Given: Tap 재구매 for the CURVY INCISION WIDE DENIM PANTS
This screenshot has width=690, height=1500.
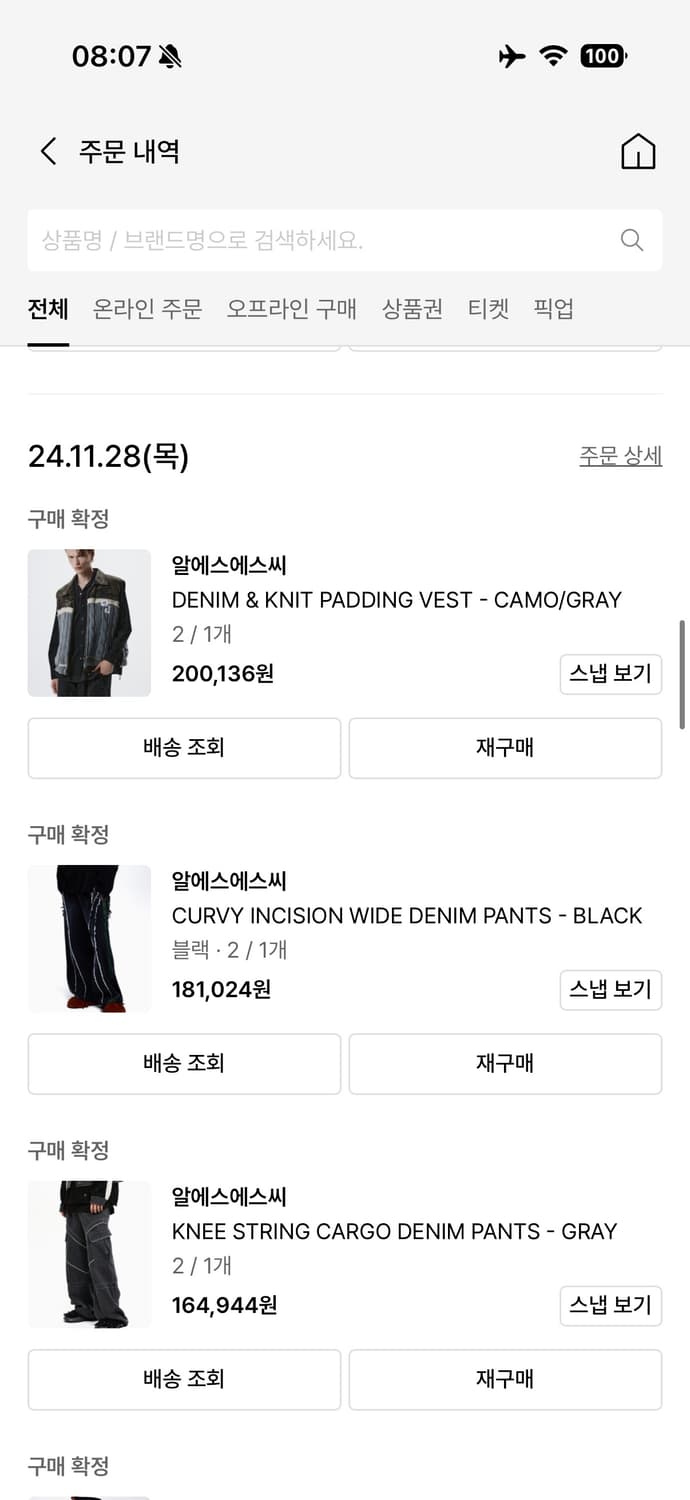Looking at the screenshot, I should [505, 1064].
